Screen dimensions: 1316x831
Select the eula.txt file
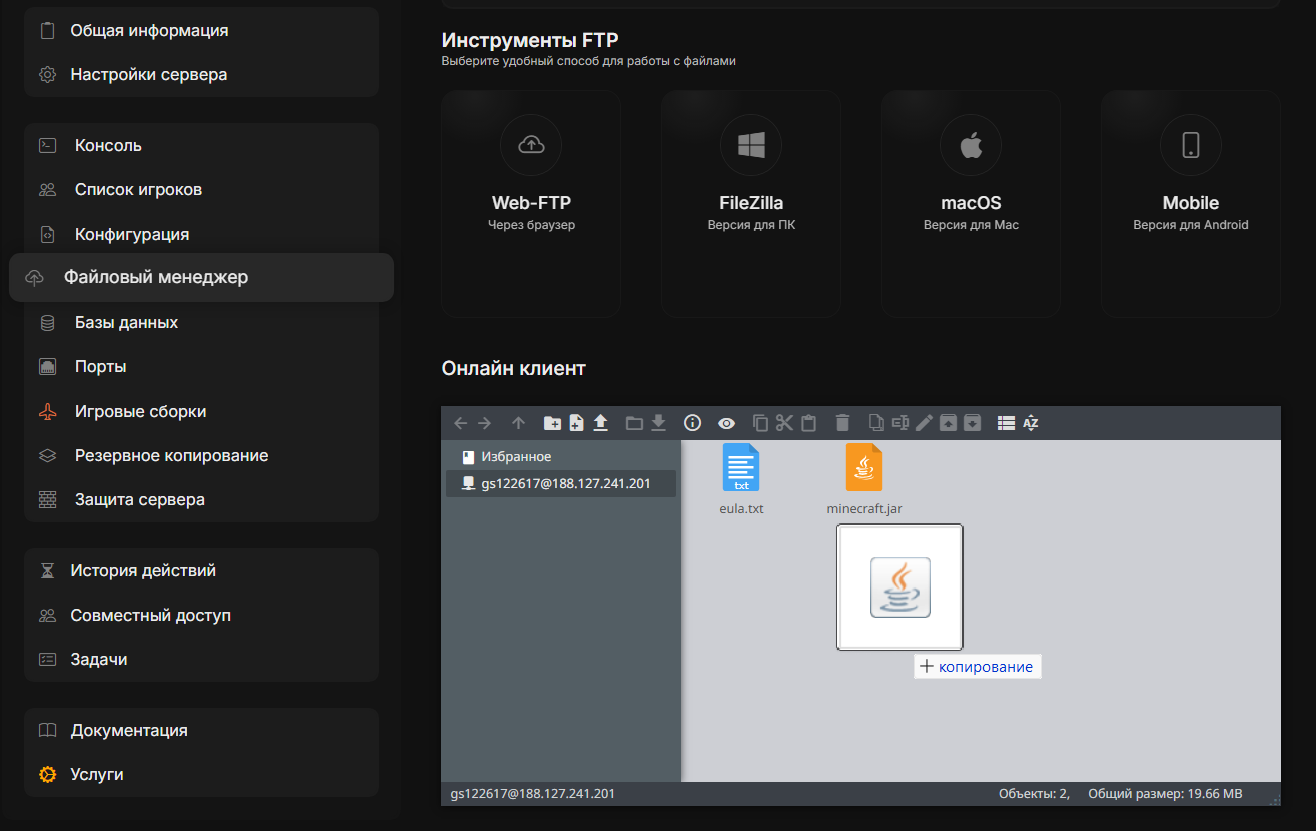click(x=741, y=480)
